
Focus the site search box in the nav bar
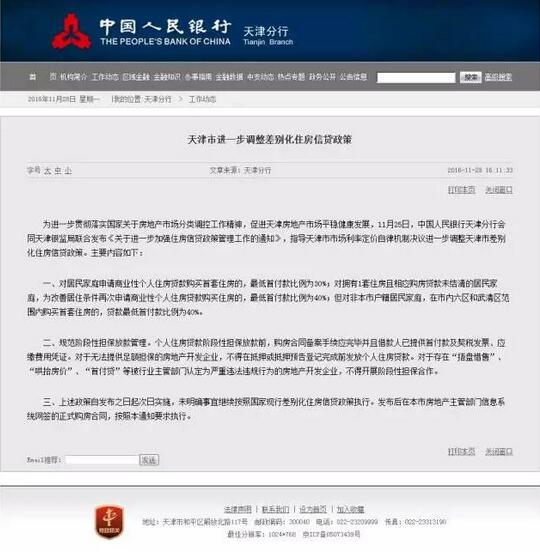pyautogui.click(x=416, y=78)
